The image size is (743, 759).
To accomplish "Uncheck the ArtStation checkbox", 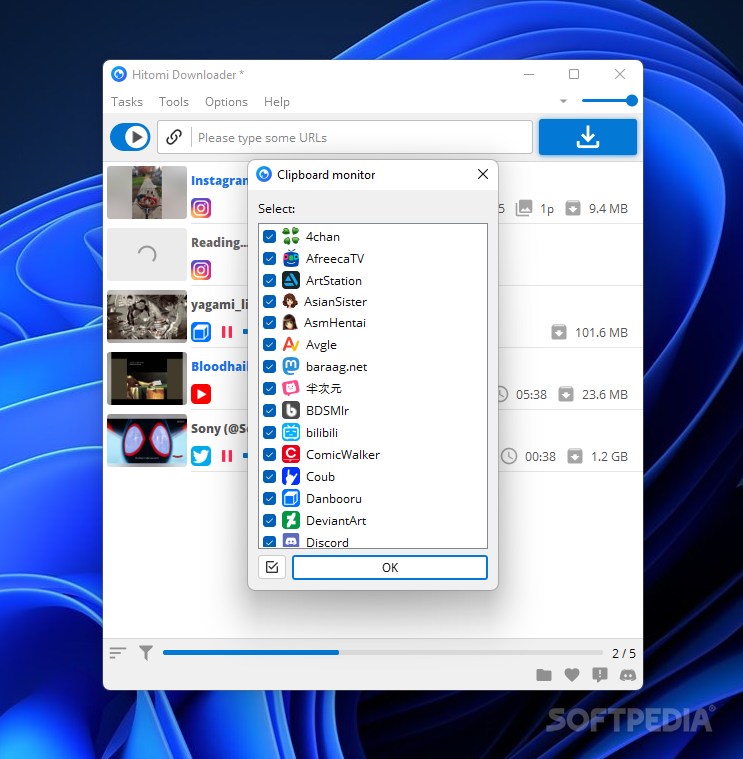I will pos(270,280).
